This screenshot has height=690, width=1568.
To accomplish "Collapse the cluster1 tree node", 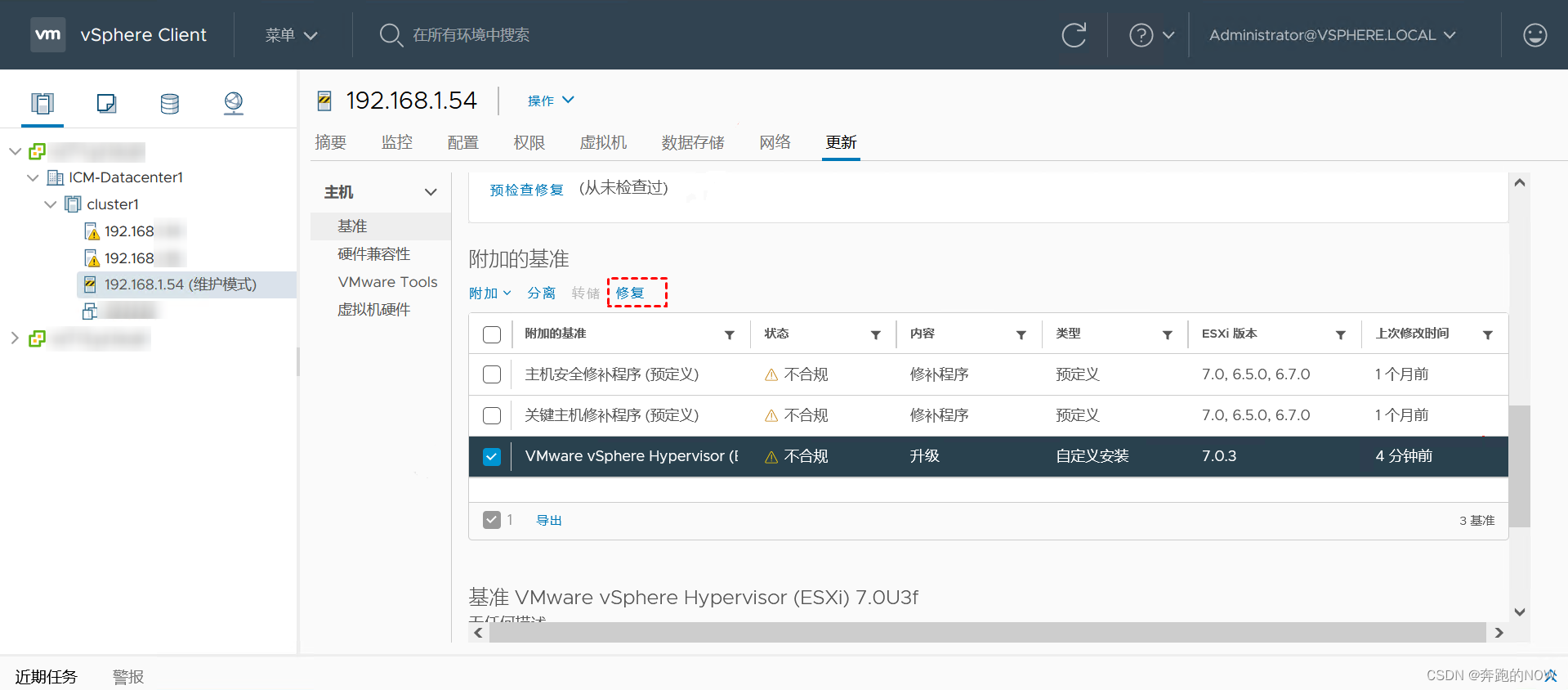I will coord(51,204).
